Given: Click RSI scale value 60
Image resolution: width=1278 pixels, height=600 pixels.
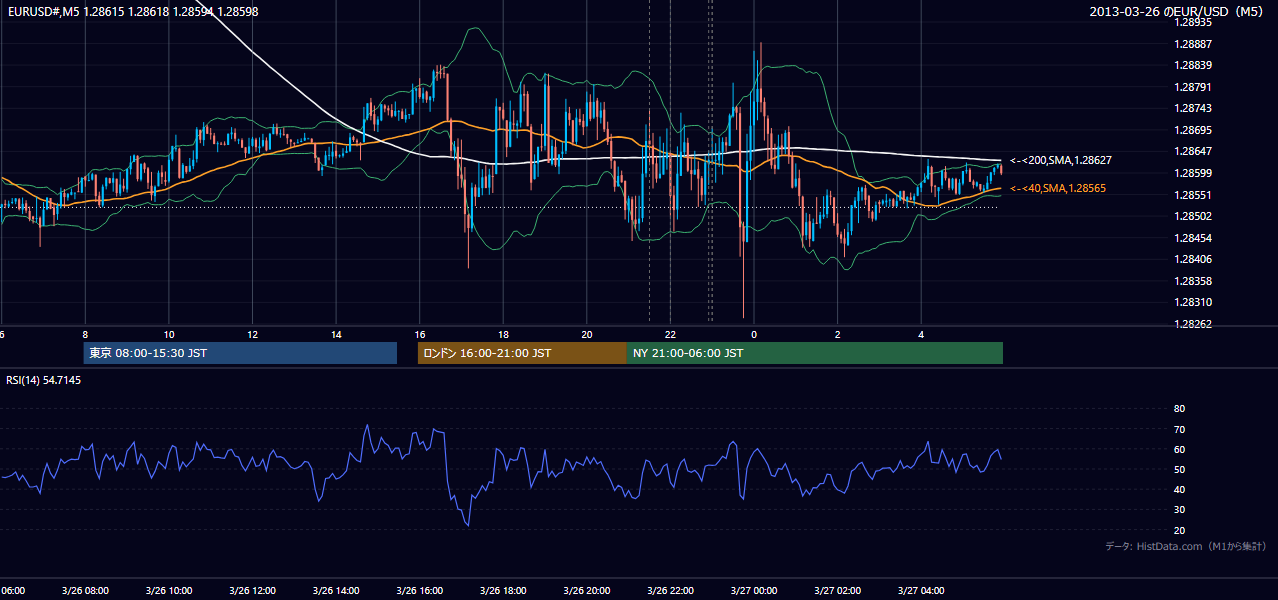Looking at the screenshot, I should 1179,449.
